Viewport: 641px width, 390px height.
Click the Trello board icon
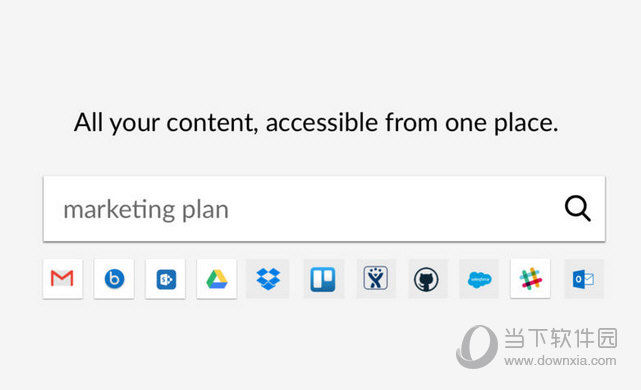[323, 279]
